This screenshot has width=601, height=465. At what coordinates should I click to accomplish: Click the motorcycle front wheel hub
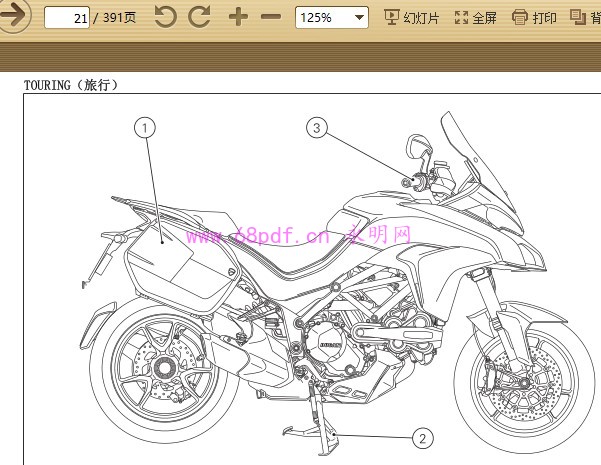[x=521, y=384]
